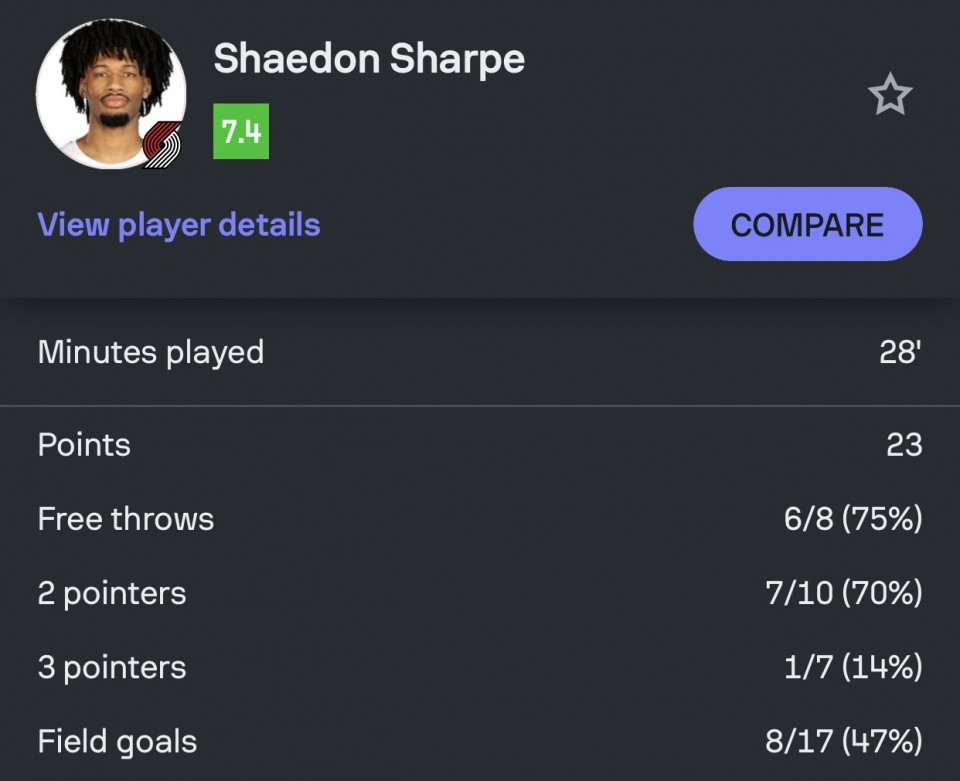Tap the Free throws label
Viewport: 960px width, 781px height.
(x=126, y=519)
